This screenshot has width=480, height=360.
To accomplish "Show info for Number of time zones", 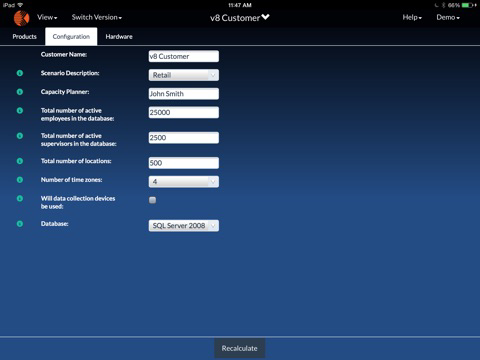I will pyautogui.click(x=20, y=180).
